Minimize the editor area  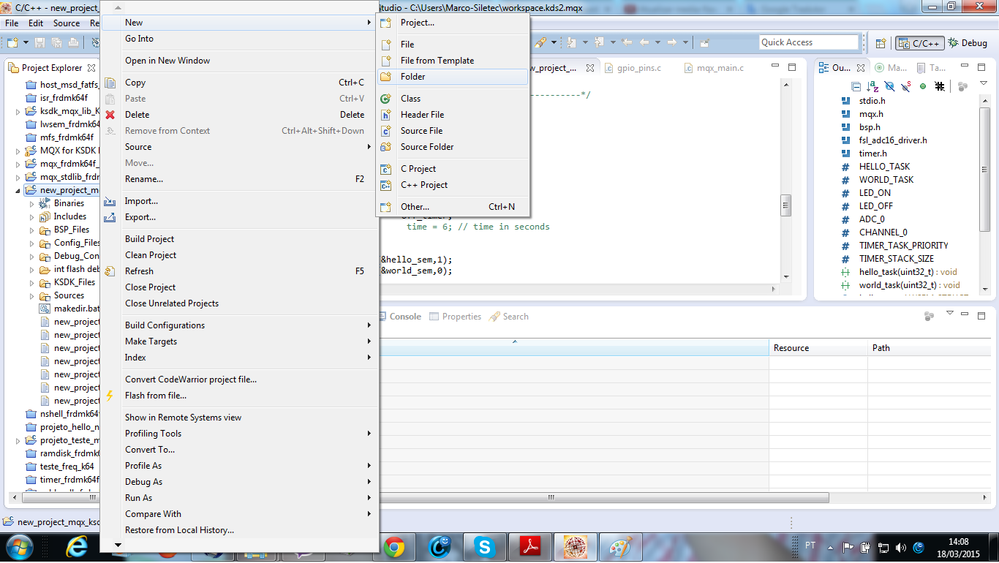(x=775, y=66)
